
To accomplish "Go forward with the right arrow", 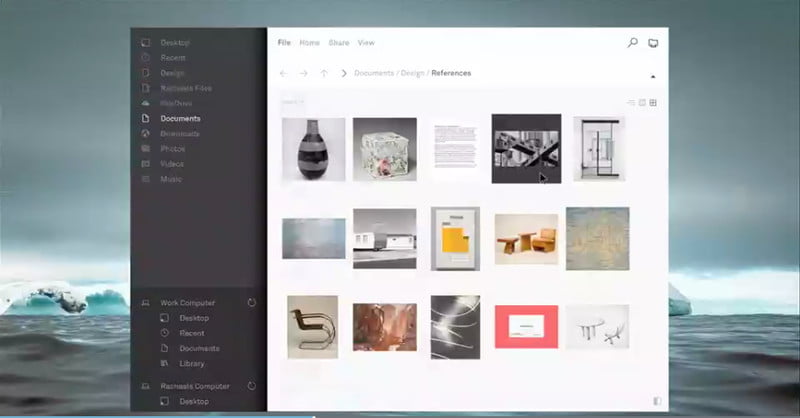I will pos(304,73).
